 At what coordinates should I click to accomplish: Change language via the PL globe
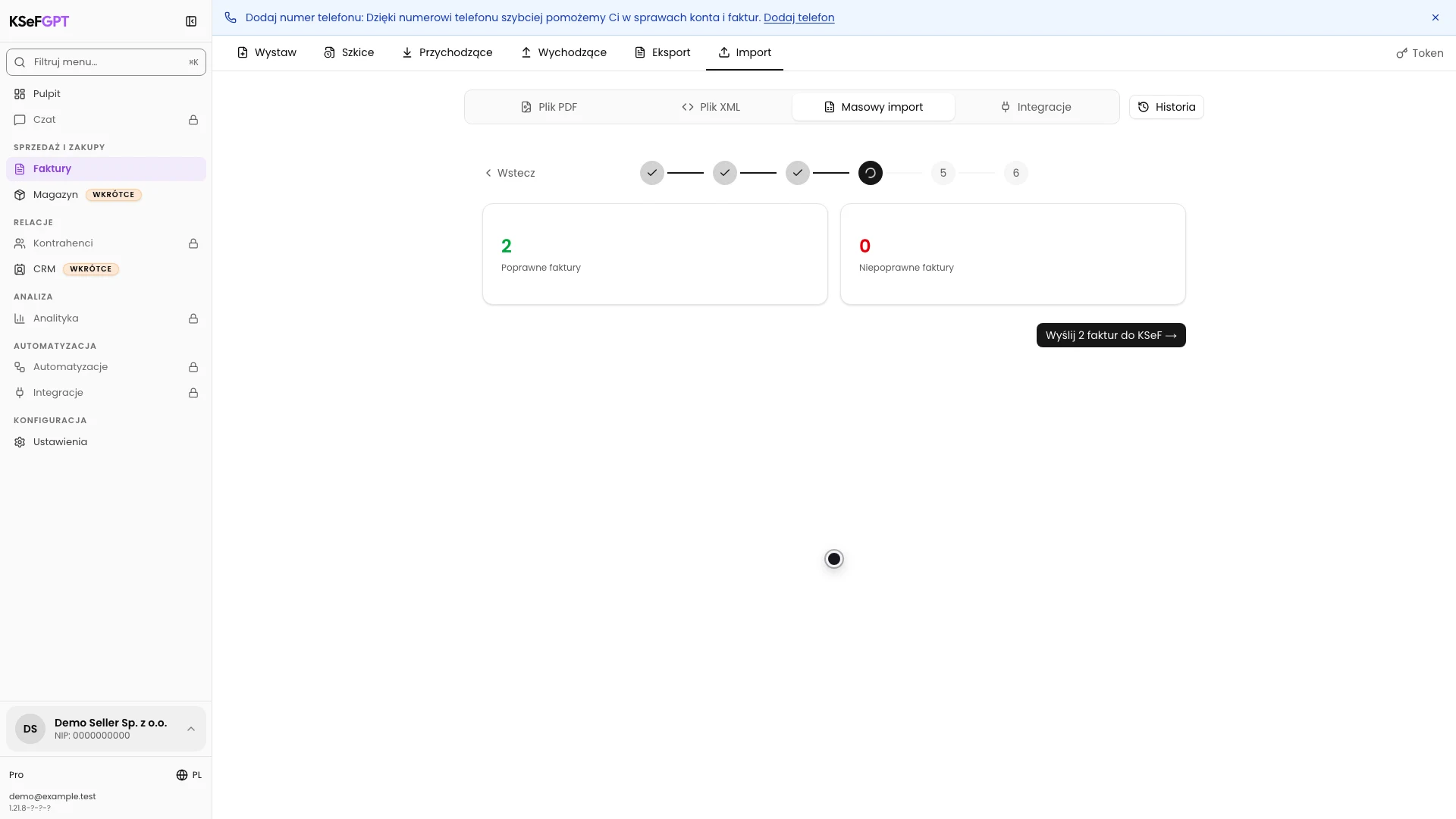(189, 775)
